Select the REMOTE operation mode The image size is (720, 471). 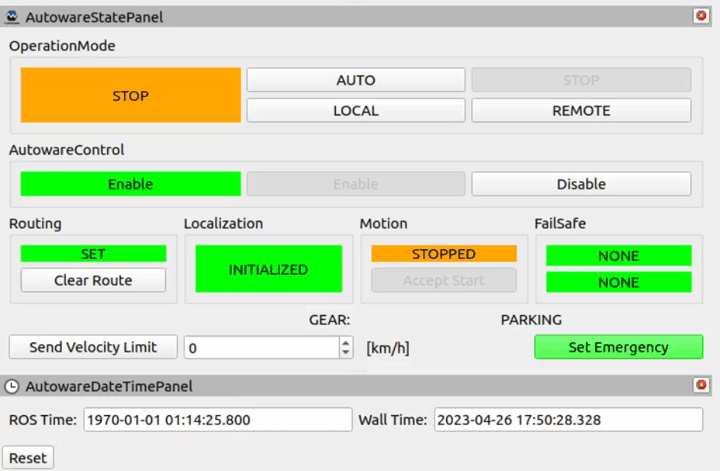pyautogui.click(x=581, y=110)
